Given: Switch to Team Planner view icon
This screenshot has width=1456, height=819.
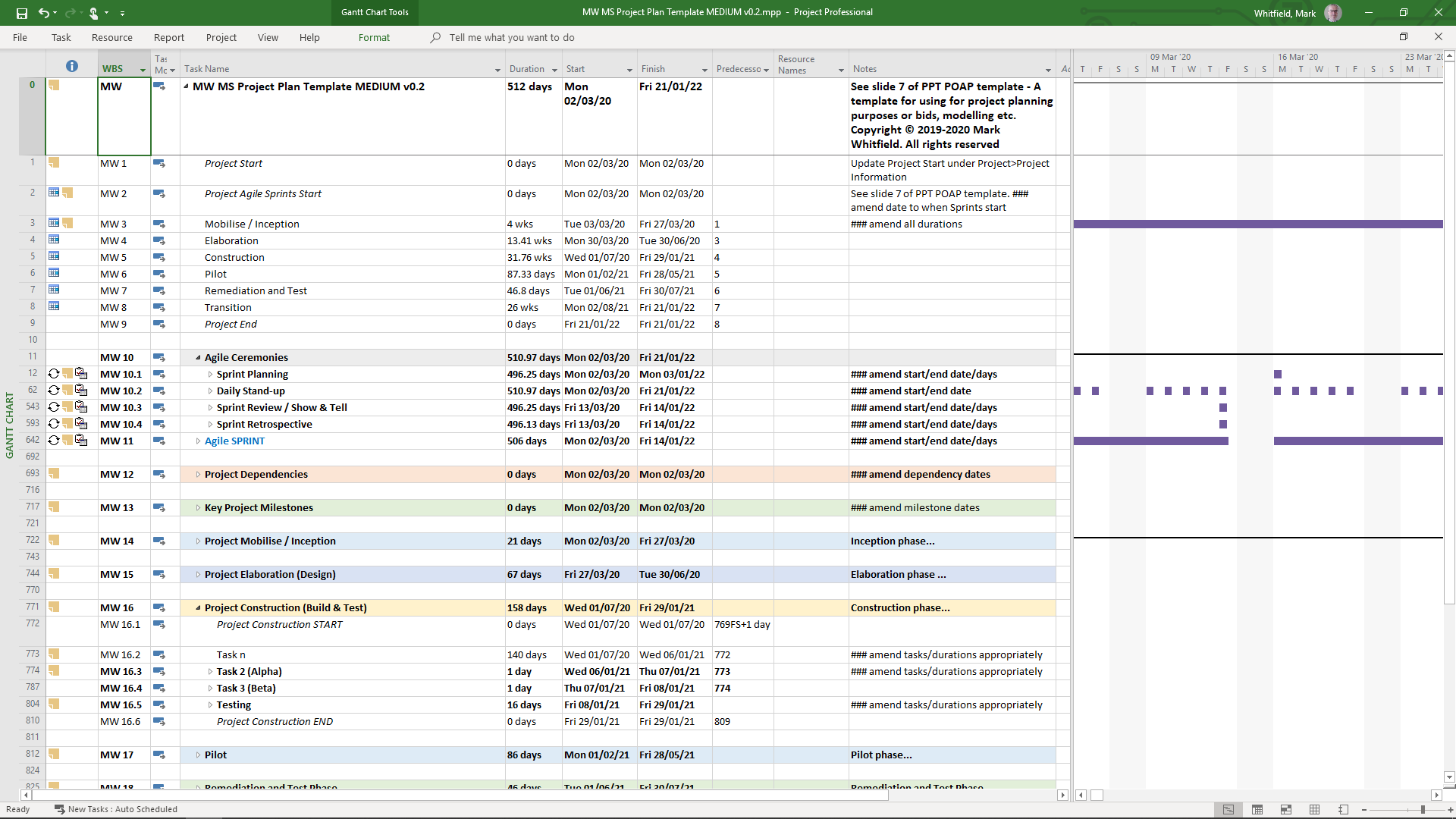Looking at the screenshot, I should pos(1286,810).
